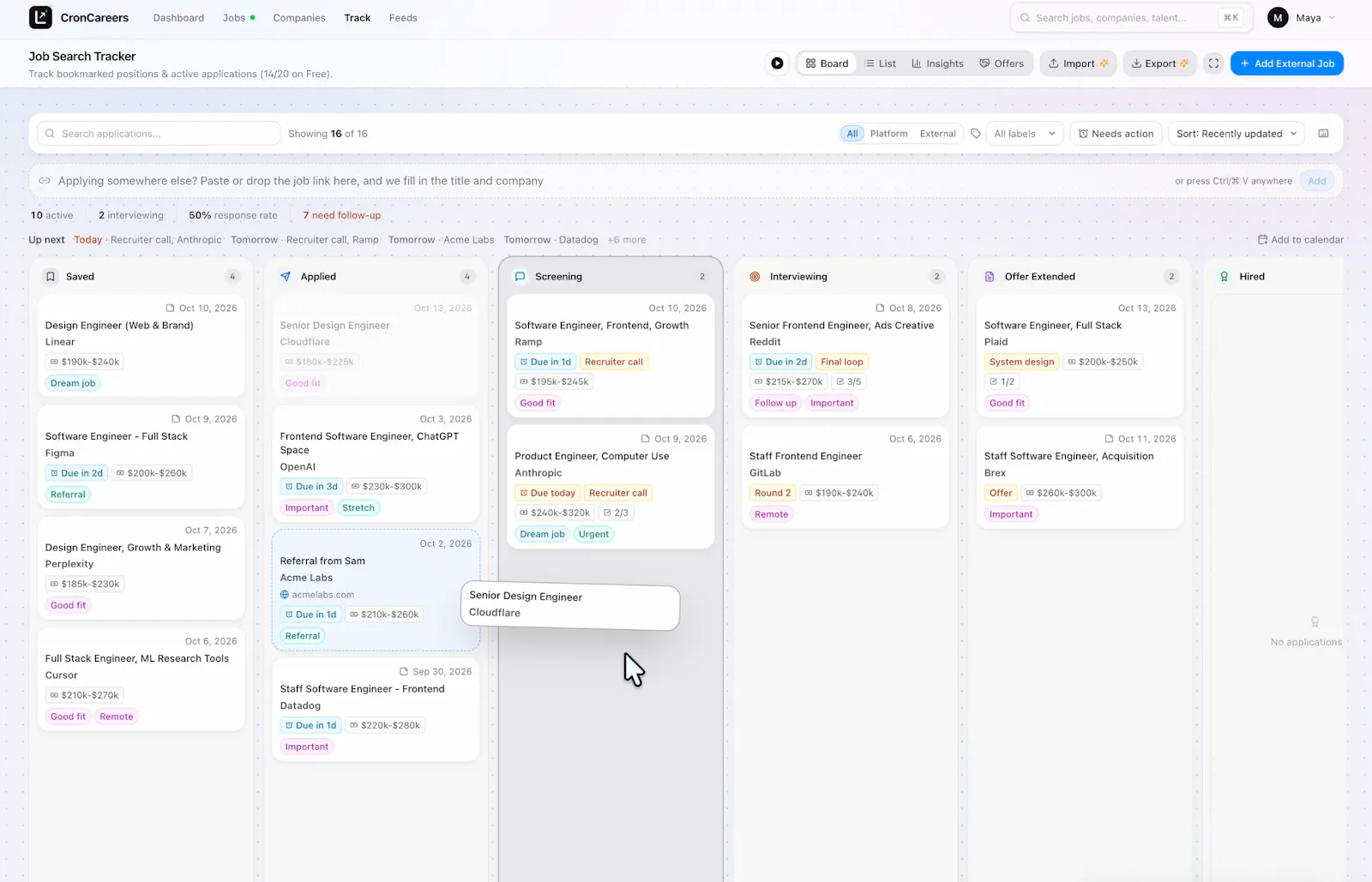Viewport: 1372px width, 882px height.
Task: Click the Saved column bookmark icon
Action: pyautogui.click(x=51, y=277)
